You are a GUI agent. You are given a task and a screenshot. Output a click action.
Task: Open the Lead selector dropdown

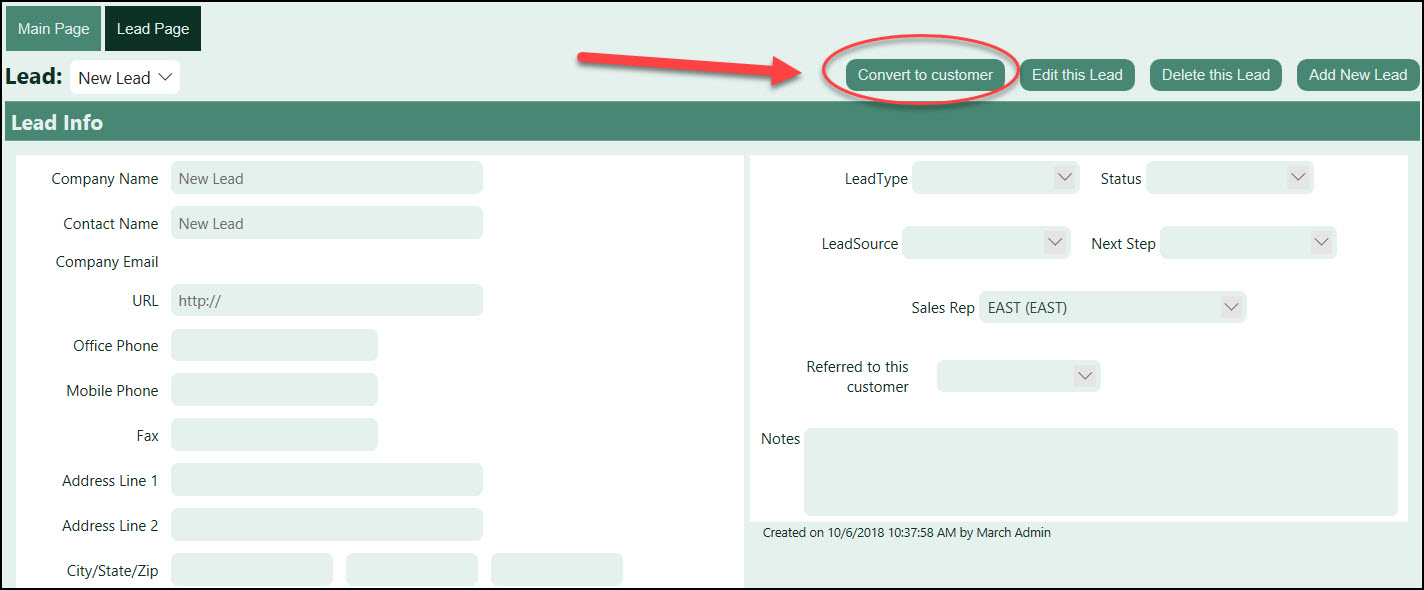pos(125,78)
